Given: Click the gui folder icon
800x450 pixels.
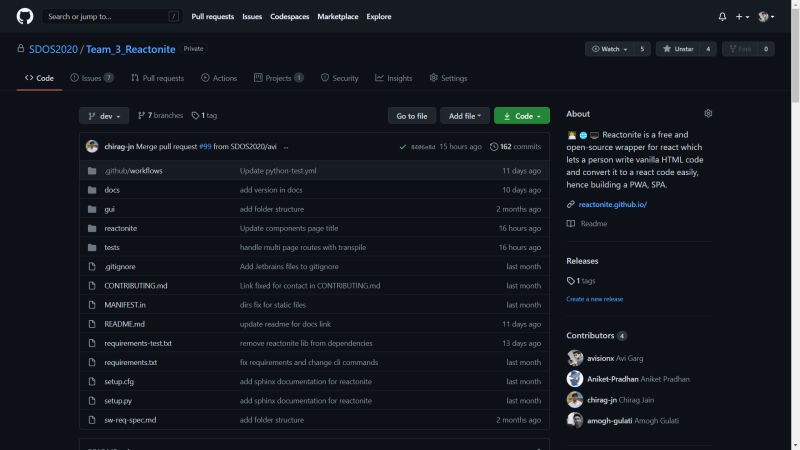Looking at the screenshot, I should click(92, 209).
